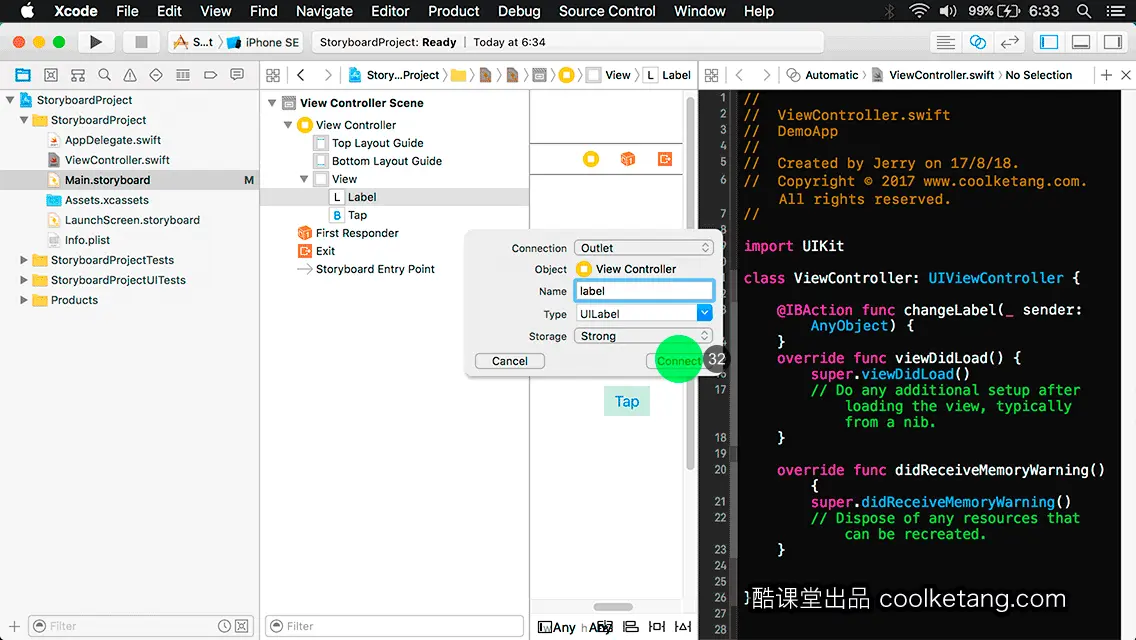Click the Tap button on the canvas

tap(627, 401)
